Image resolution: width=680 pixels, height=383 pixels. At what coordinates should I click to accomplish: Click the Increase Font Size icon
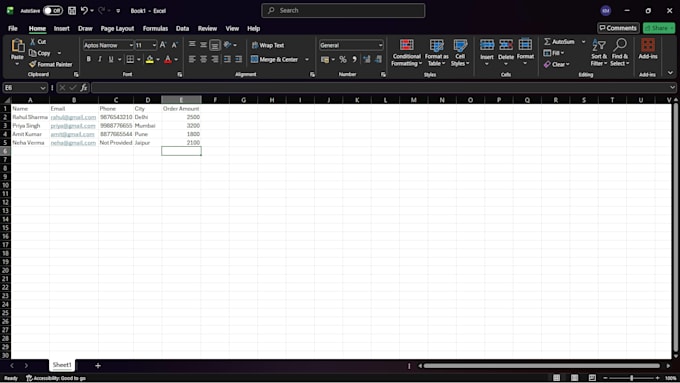pos(163,45)
